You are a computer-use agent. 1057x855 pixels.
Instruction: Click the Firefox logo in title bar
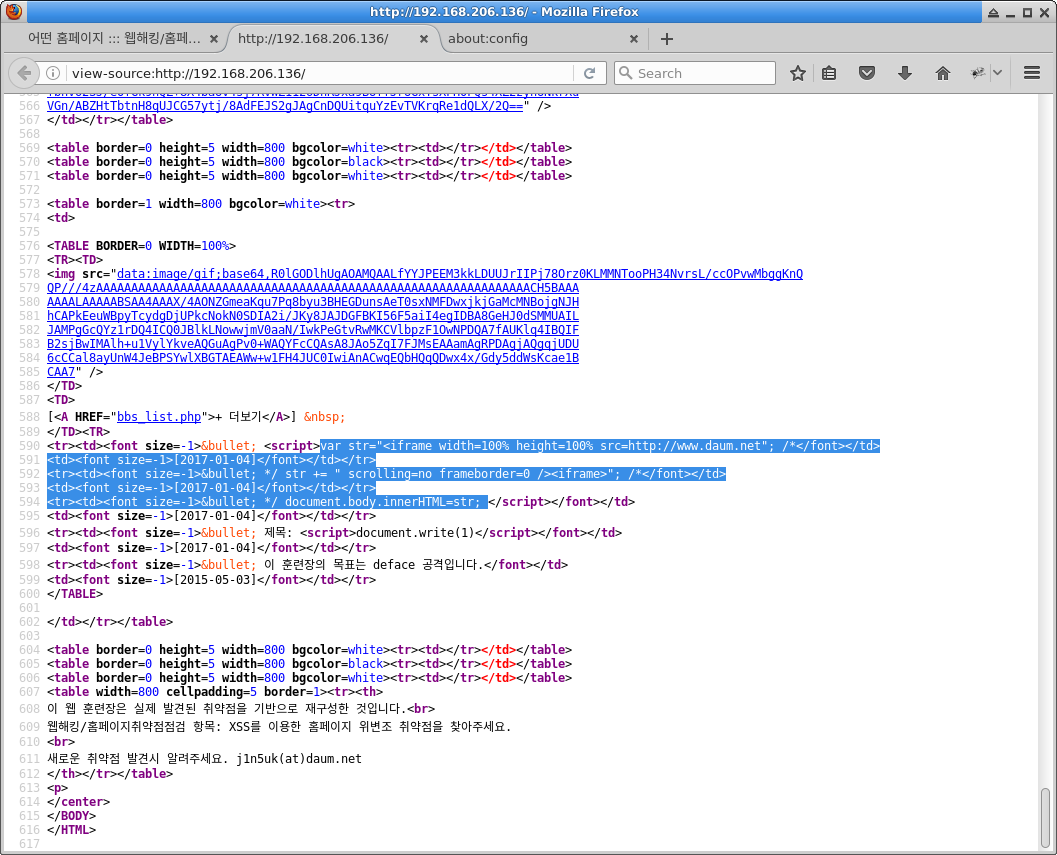coord(13,11)
